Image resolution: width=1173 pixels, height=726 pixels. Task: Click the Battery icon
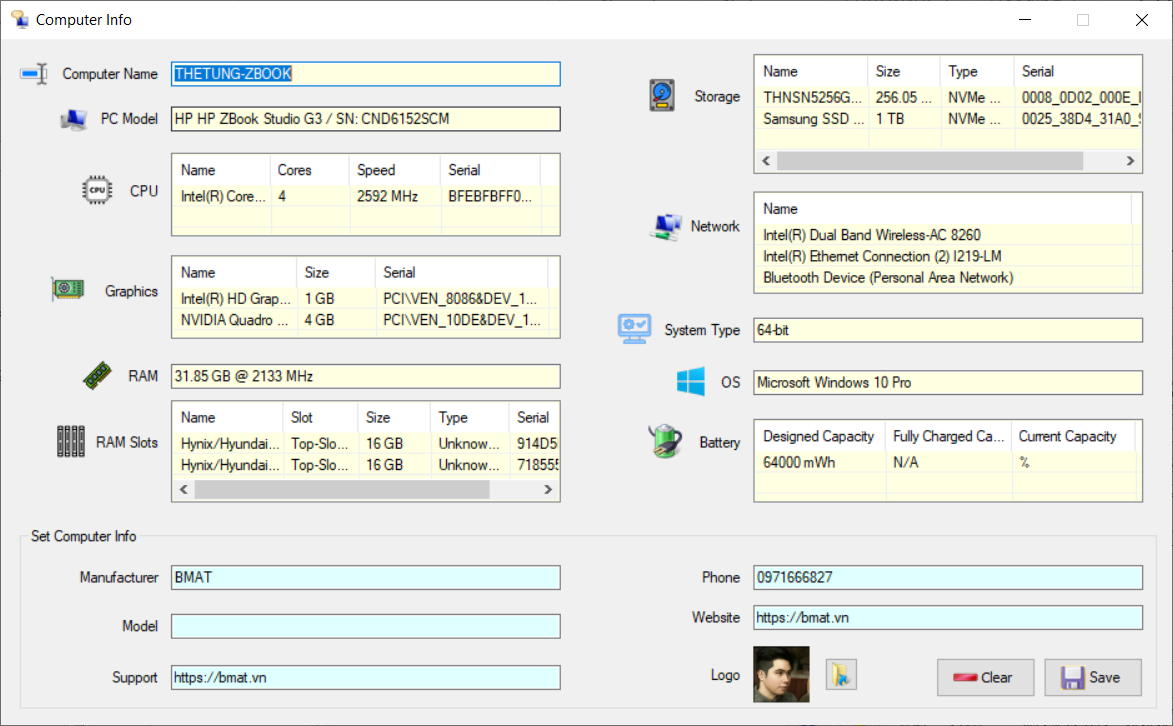coord(665,441)
